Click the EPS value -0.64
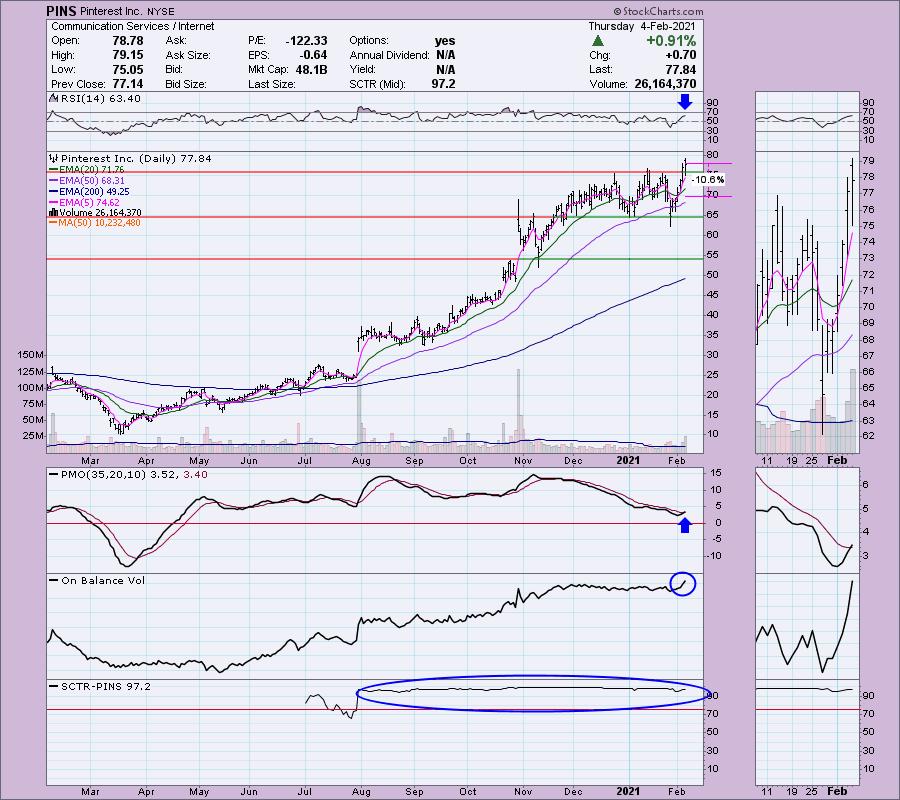 [x=313, y=55]
